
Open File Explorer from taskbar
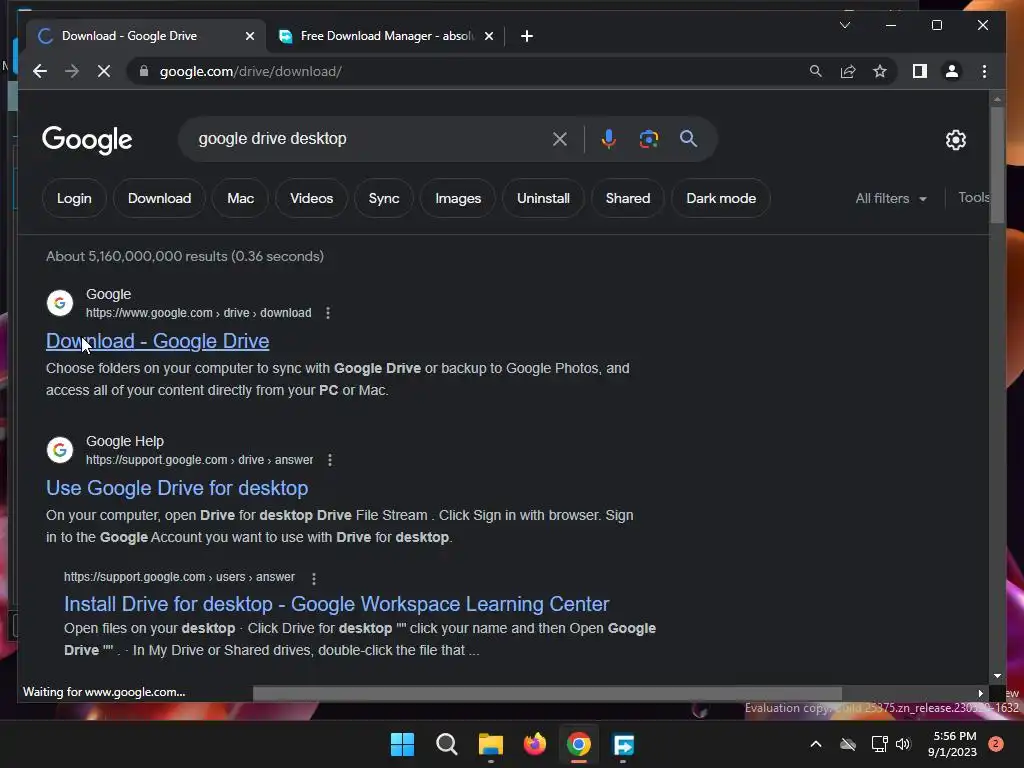click(490, 744)
